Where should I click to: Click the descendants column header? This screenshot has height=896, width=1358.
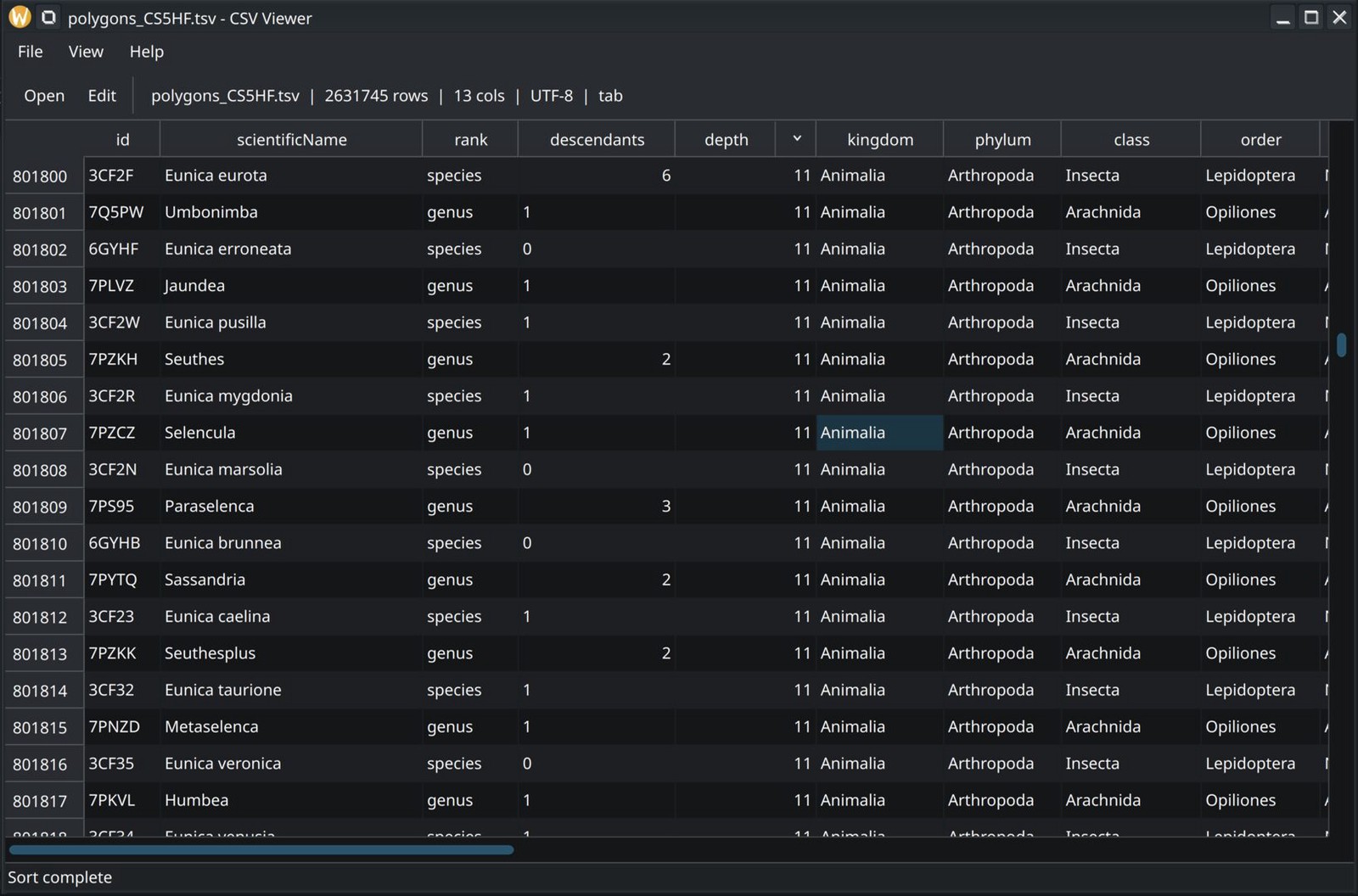click(x=597, y=139)
